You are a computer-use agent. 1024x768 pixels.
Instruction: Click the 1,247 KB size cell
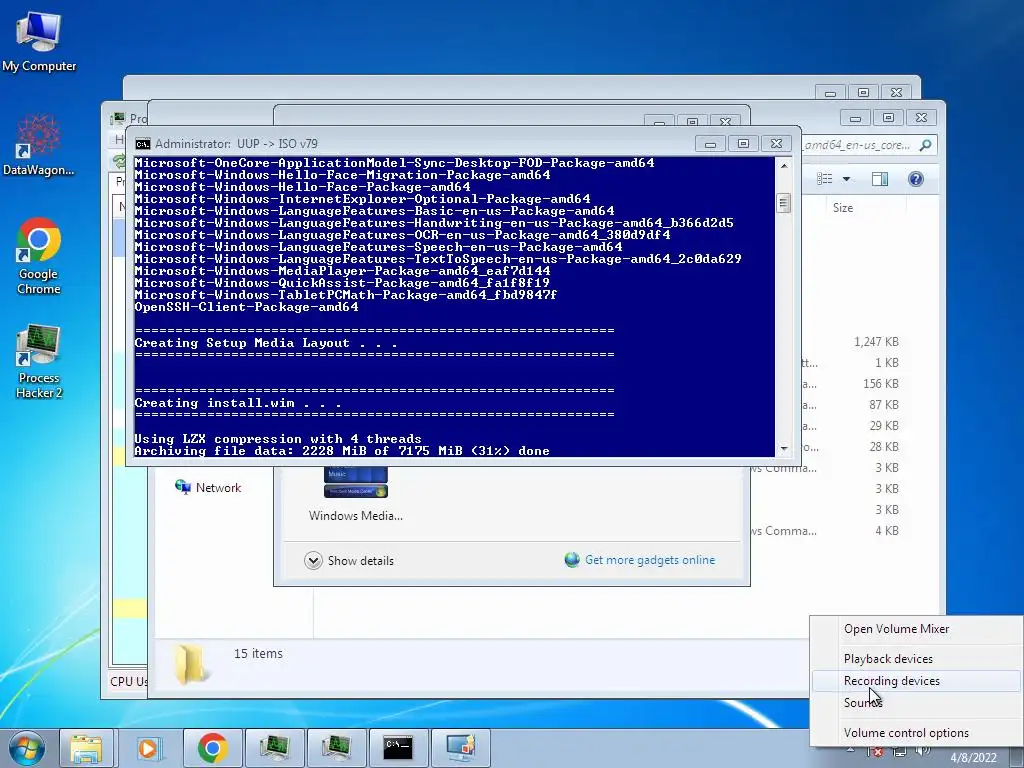[x=876, y=342]
